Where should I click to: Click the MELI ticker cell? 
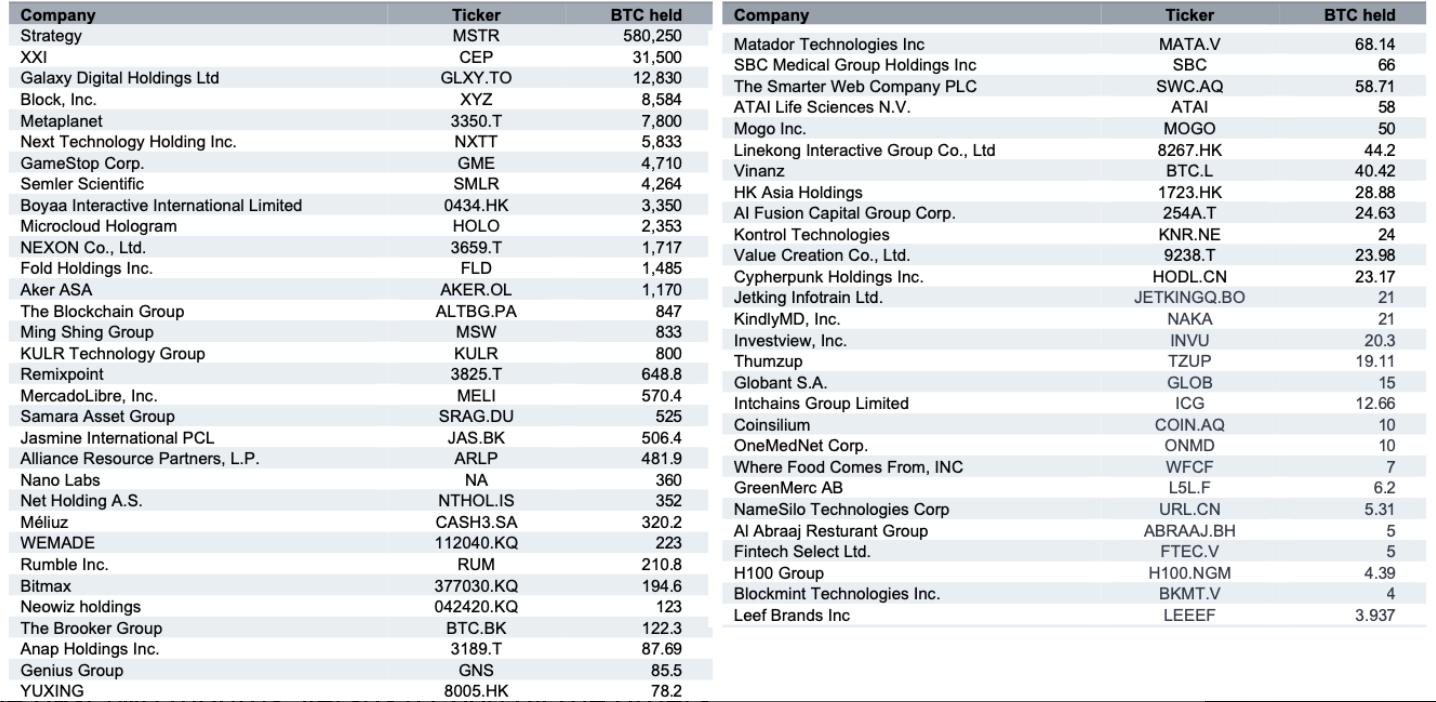pos(476,396)
